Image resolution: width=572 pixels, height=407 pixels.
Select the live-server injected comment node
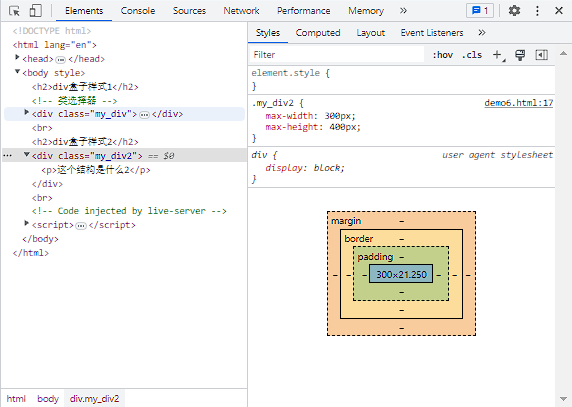tap(129, 211)
